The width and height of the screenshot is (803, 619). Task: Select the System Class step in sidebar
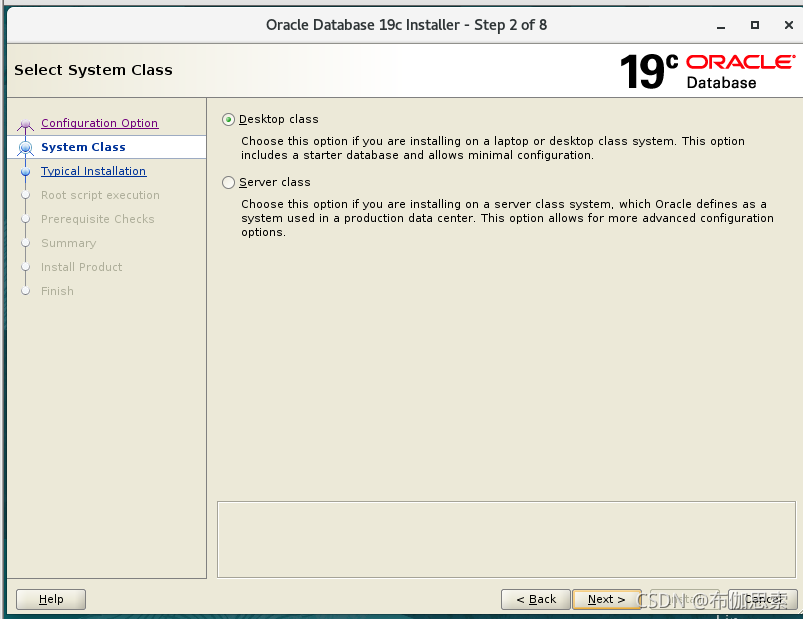[x=107, y=147]
